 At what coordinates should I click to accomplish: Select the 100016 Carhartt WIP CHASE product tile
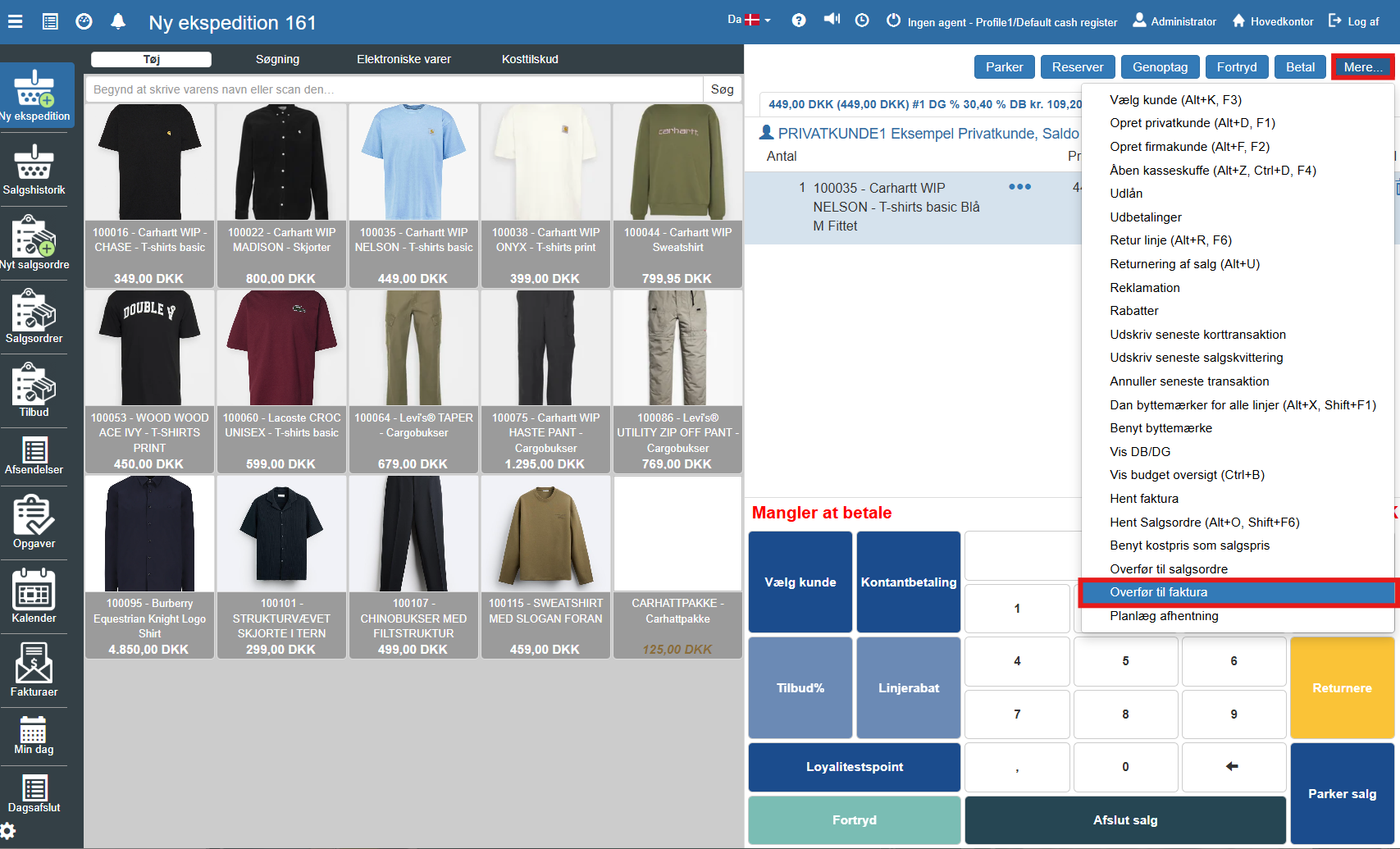click(x=149, y=196)
